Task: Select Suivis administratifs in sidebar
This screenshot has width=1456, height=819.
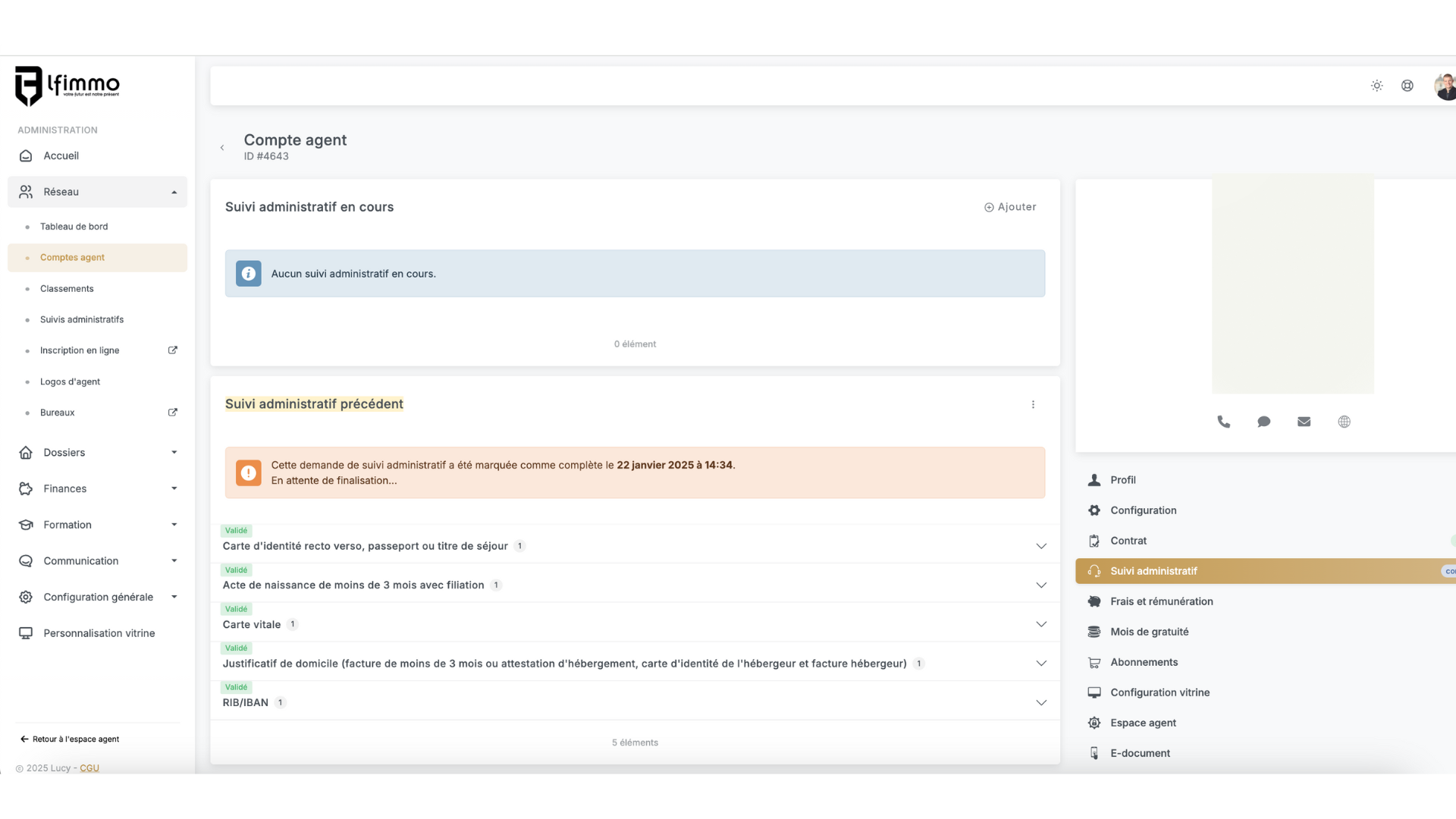Action: 82,319
